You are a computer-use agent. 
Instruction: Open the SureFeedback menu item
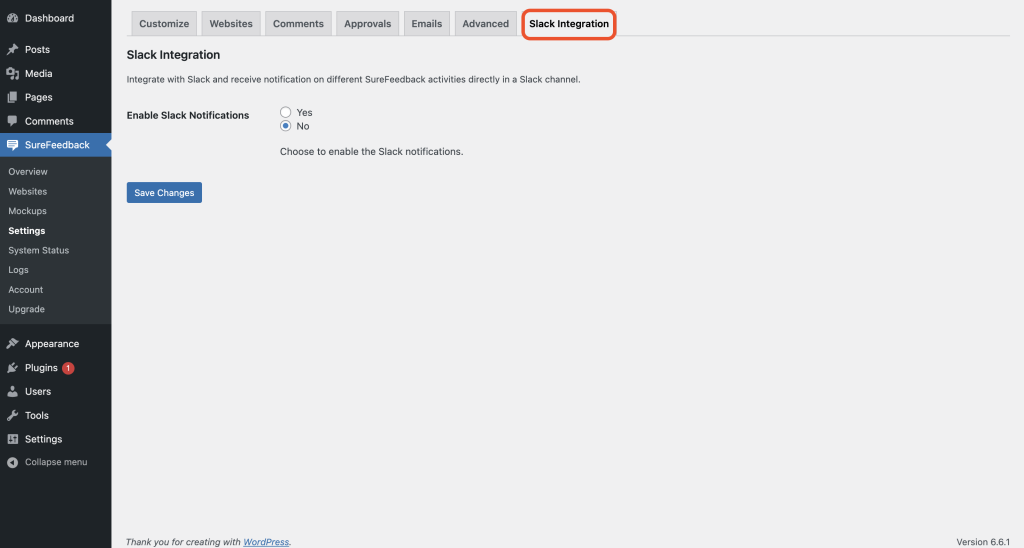57,145
